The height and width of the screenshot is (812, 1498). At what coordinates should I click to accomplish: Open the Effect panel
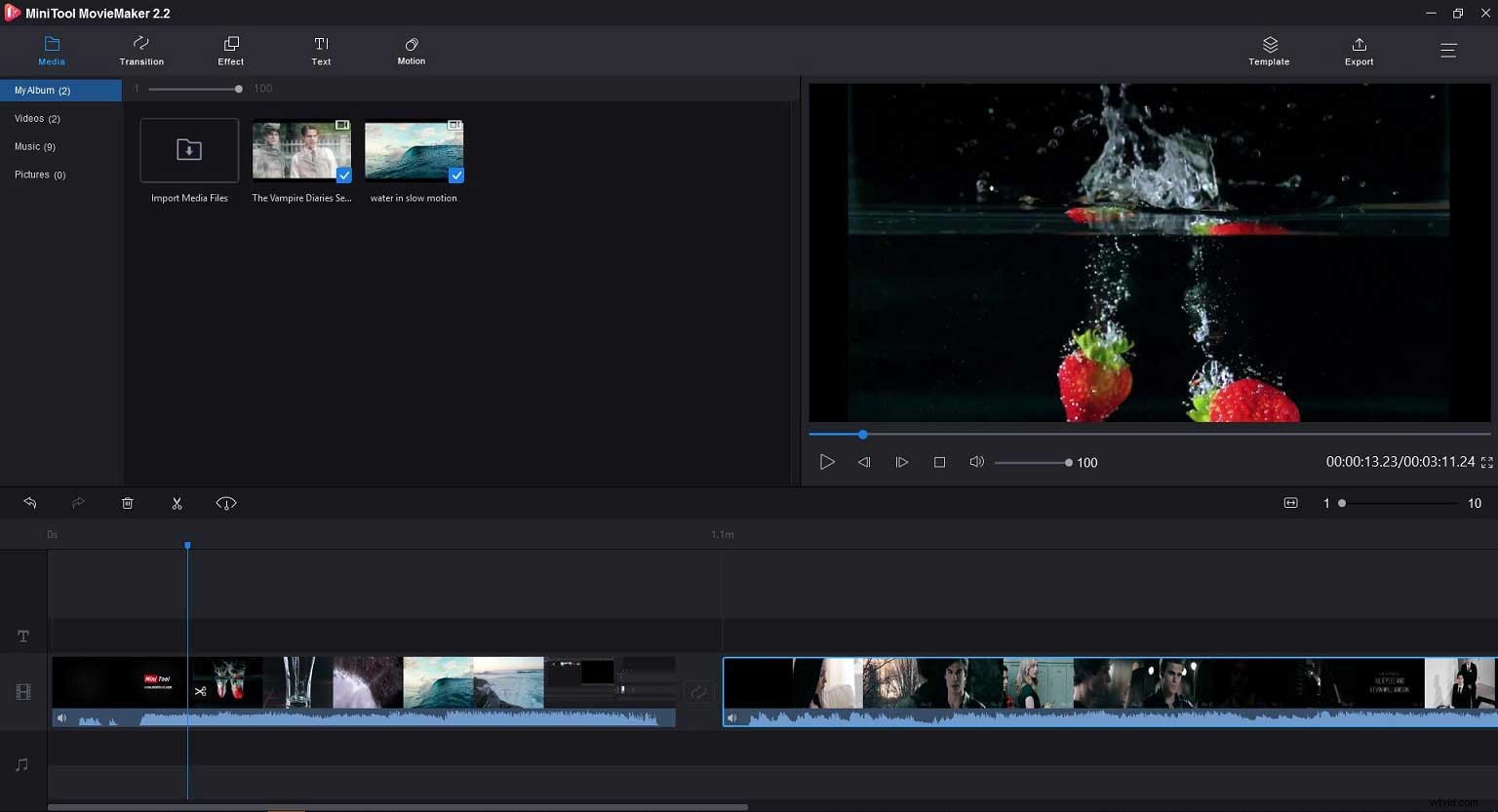(230, 51)
